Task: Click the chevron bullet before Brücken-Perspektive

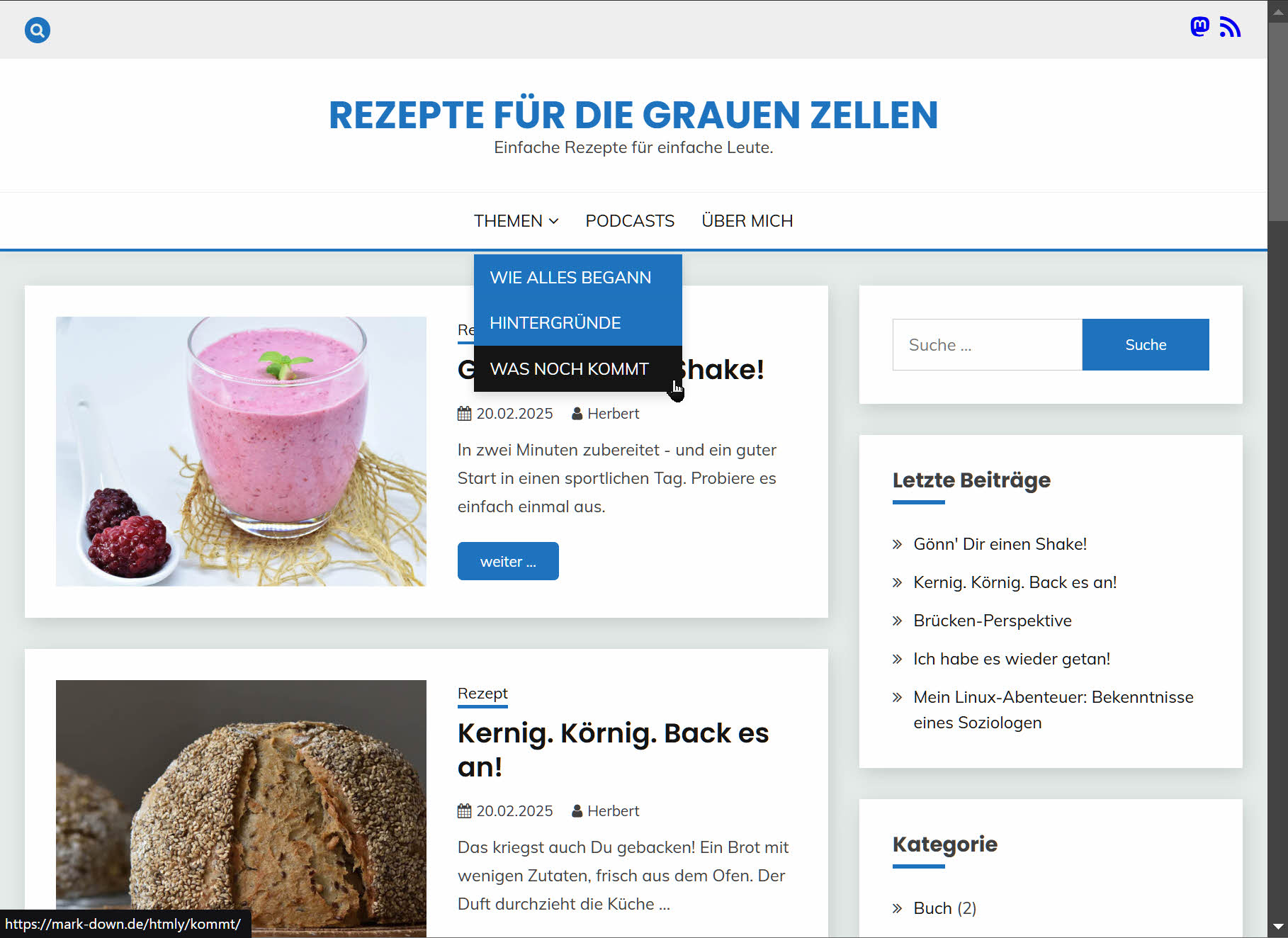Action: 898,621
